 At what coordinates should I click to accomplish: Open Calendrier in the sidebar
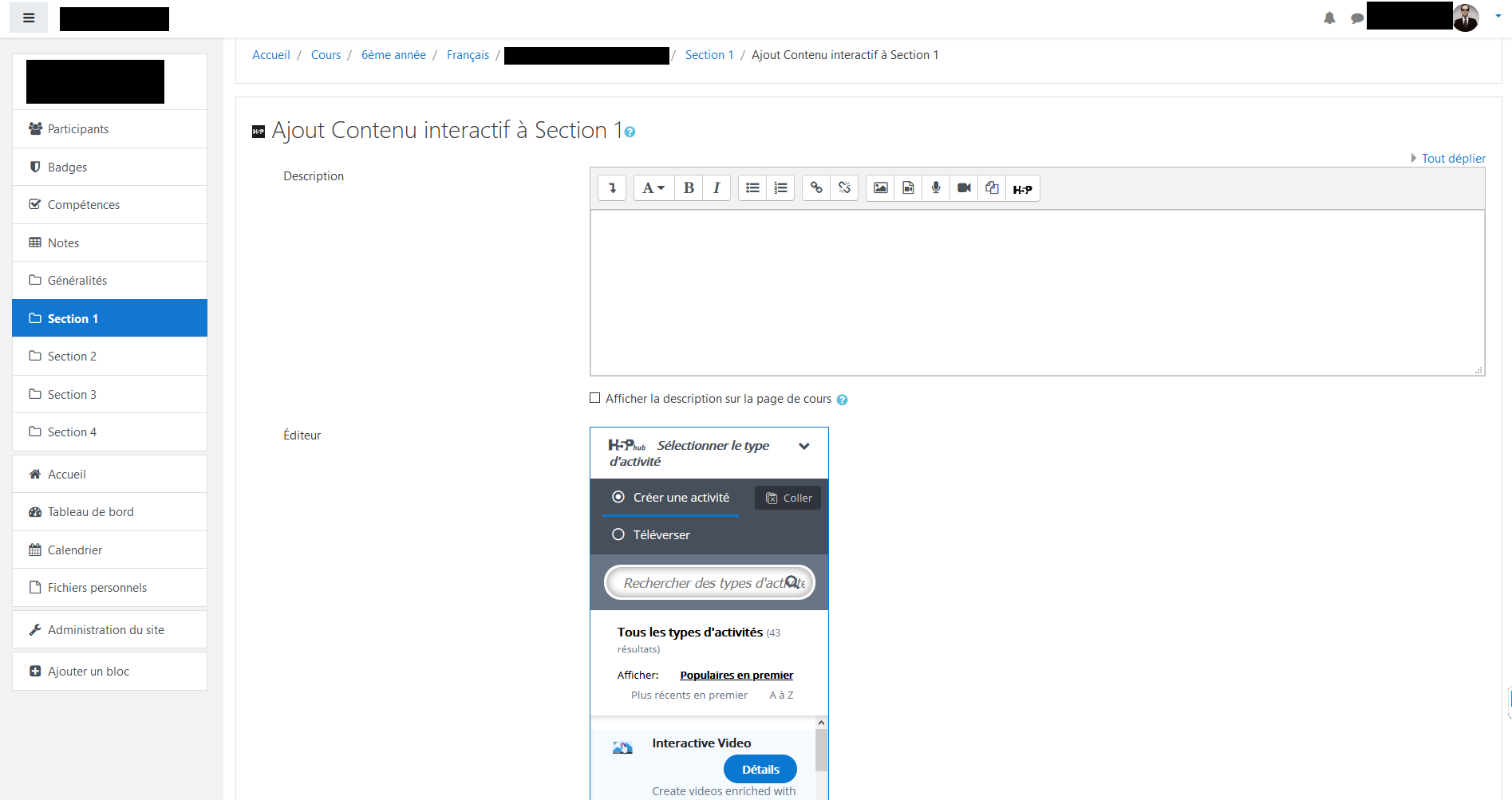(x=110, y=550)
